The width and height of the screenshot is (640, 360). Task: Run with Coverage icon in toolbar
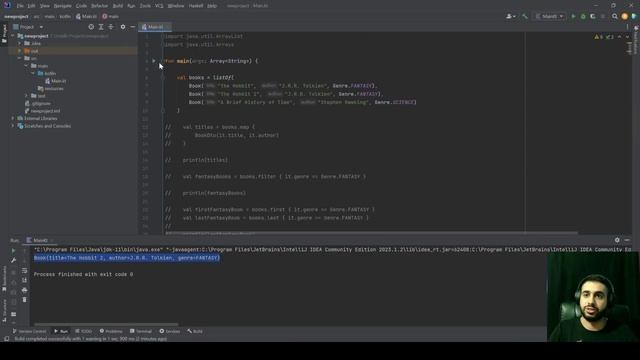point(593,16)
